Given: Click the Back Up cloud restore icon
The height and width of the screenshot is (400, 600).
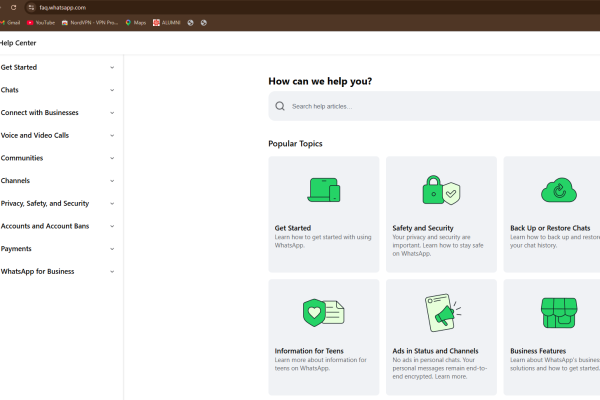Looking at the screenshot, I should 559,190.
